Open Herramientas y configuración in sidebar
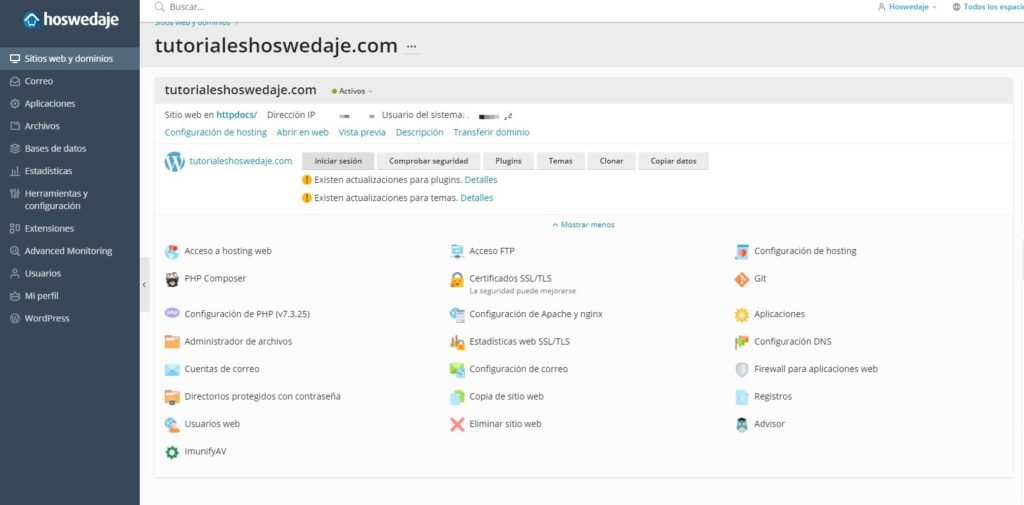The height and width of the screenshot is (505, 1024). 69,200
